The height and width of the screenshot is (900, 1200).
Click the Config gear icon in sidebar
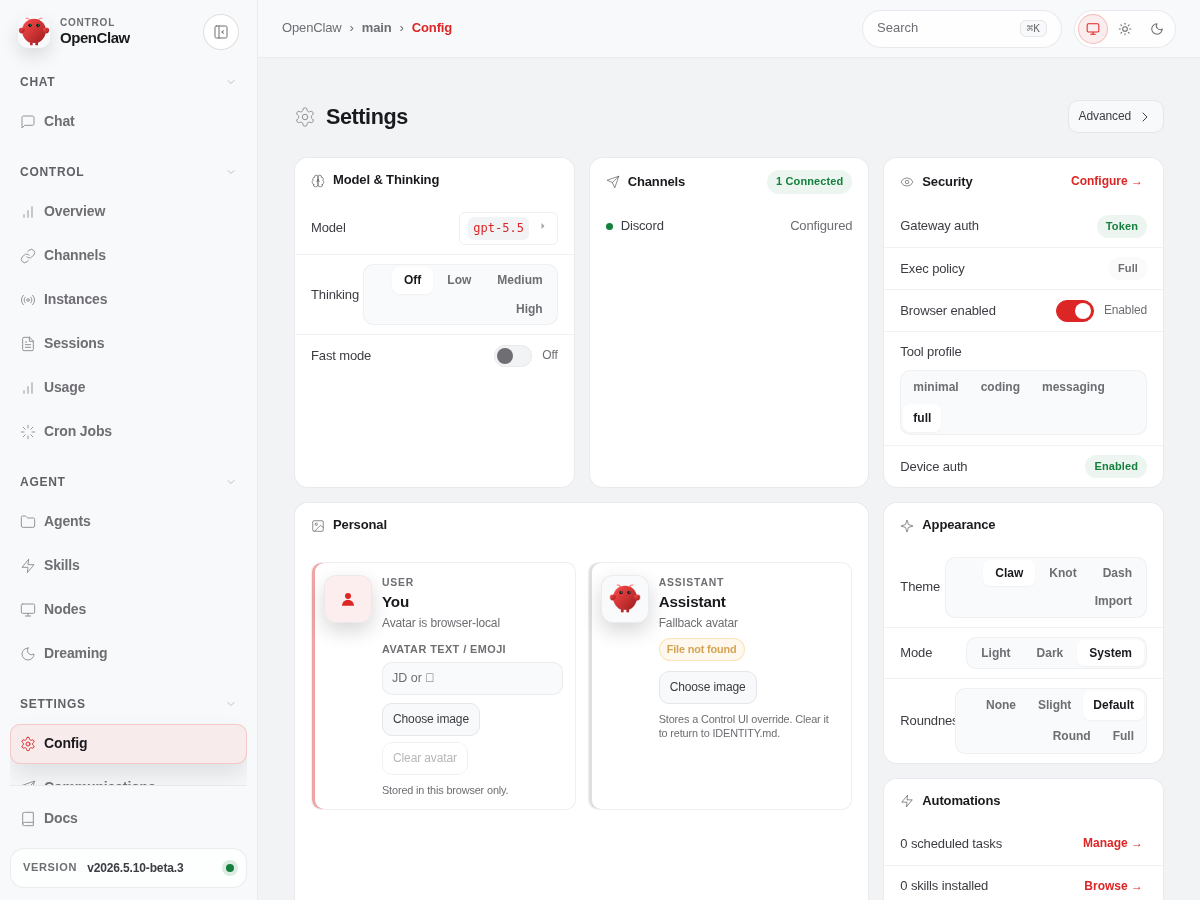(x=28, y=744)
